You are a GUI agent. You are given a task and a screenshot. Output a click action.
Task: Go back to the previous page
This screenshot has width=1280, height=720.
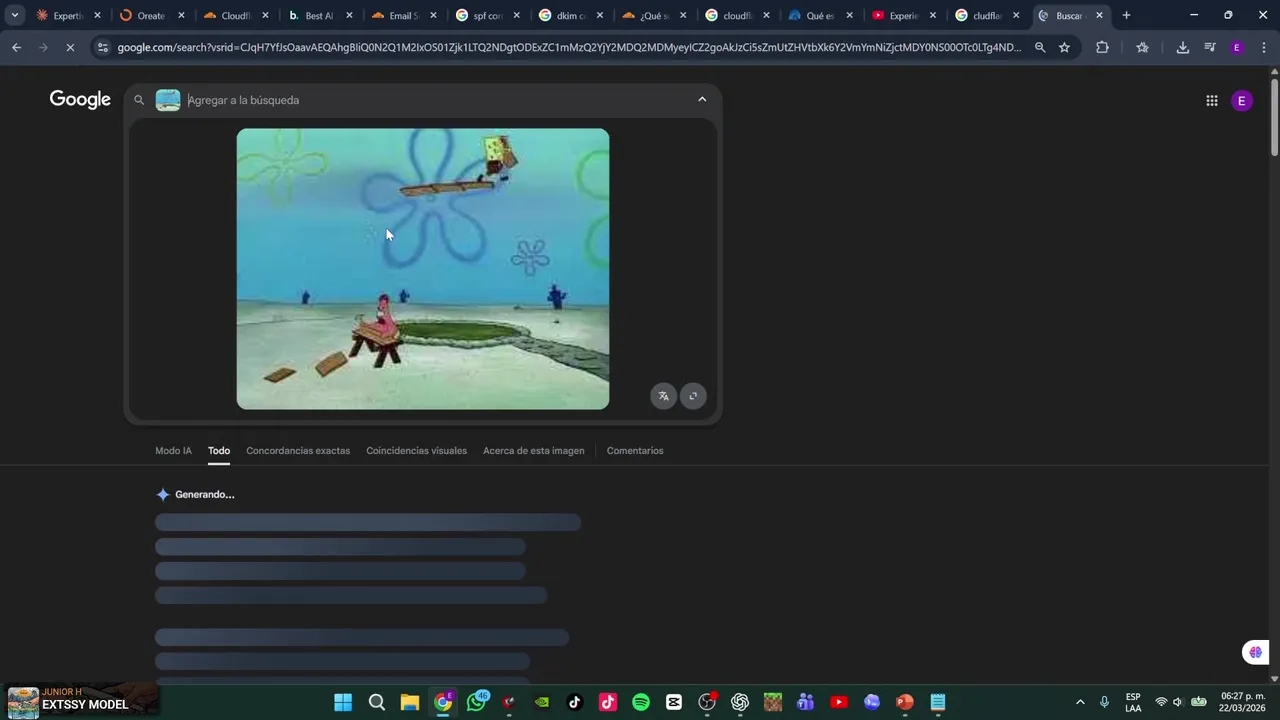tap(16, 47)
